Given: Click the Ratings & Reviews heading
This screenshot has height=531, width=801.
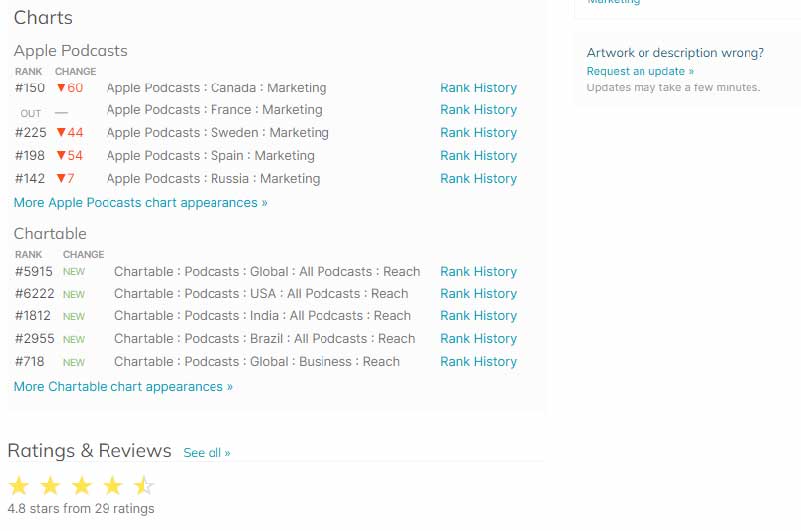Looking at the screenshot, I should (89, 451).
